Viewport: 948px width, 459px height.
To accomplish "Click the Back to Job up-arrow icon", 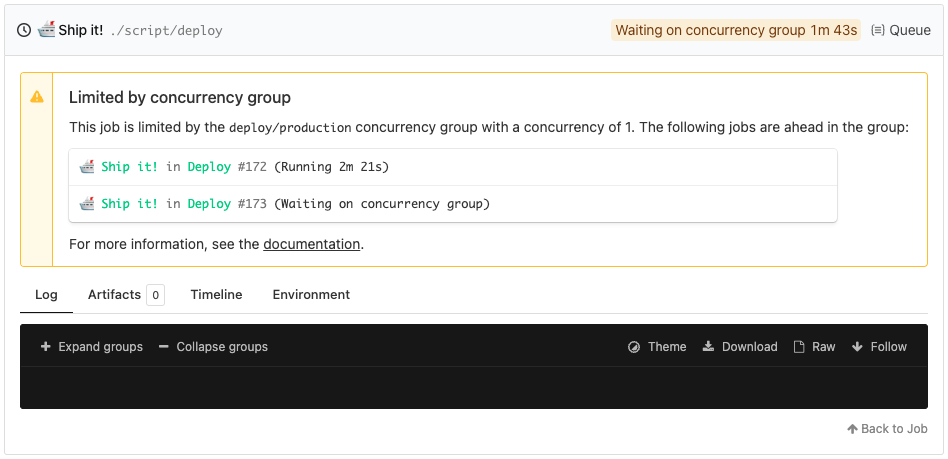I will pyautogui.click(x=852, y=429).
